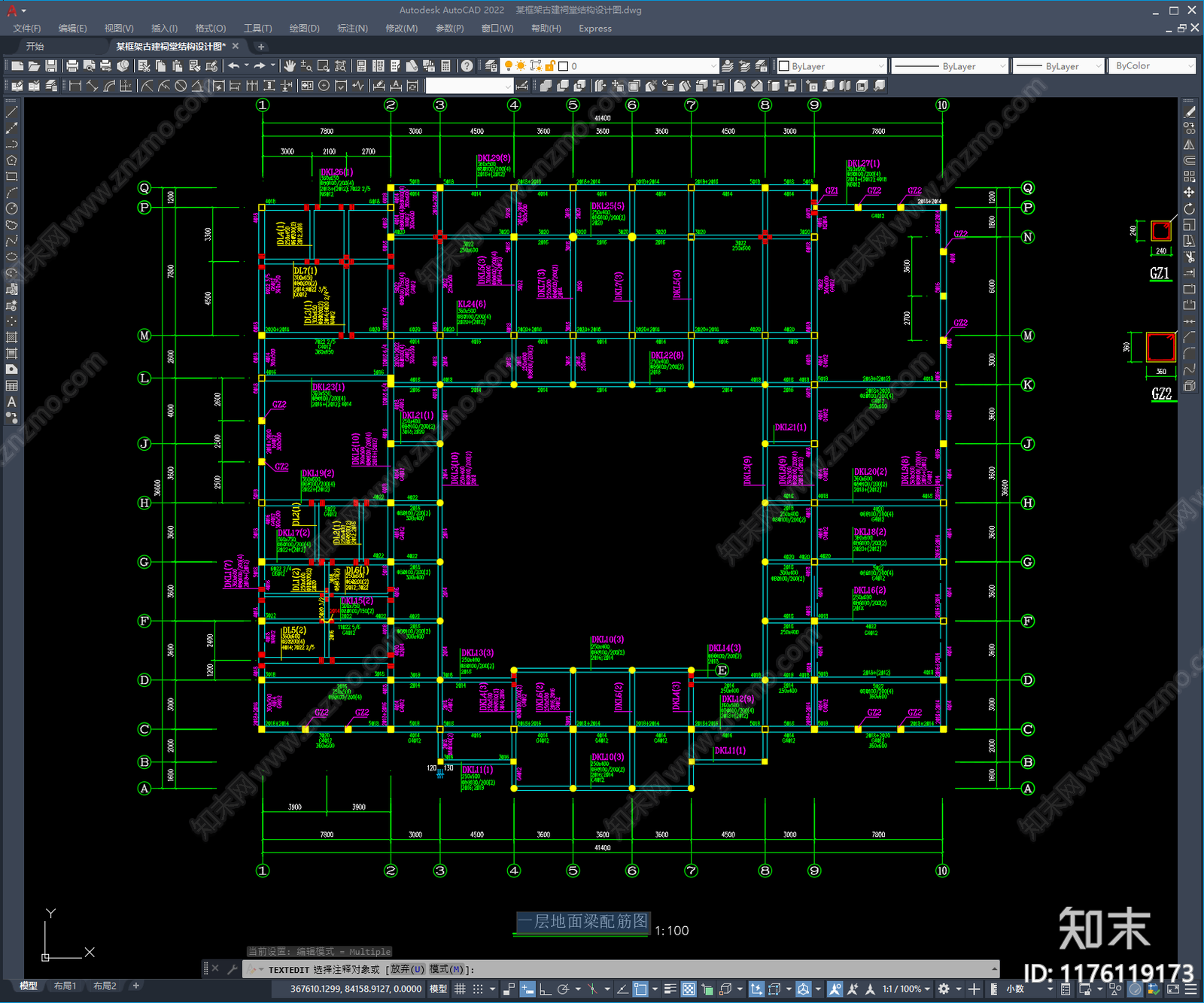Open the Layer Properties manager icon

coord(491,66)
